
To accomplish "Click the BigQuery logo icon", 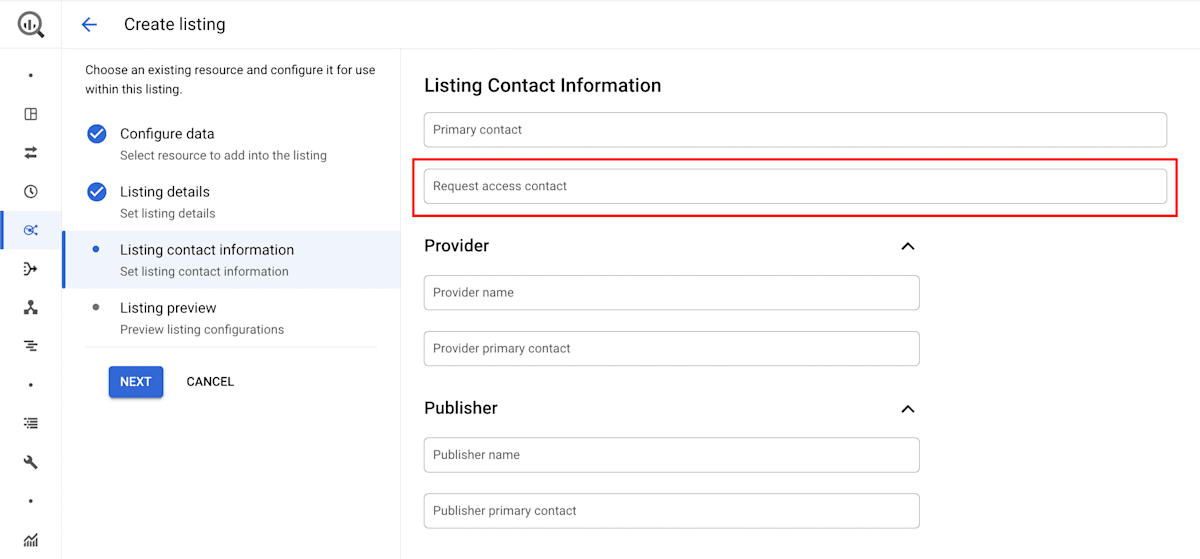I will point(31,24).
